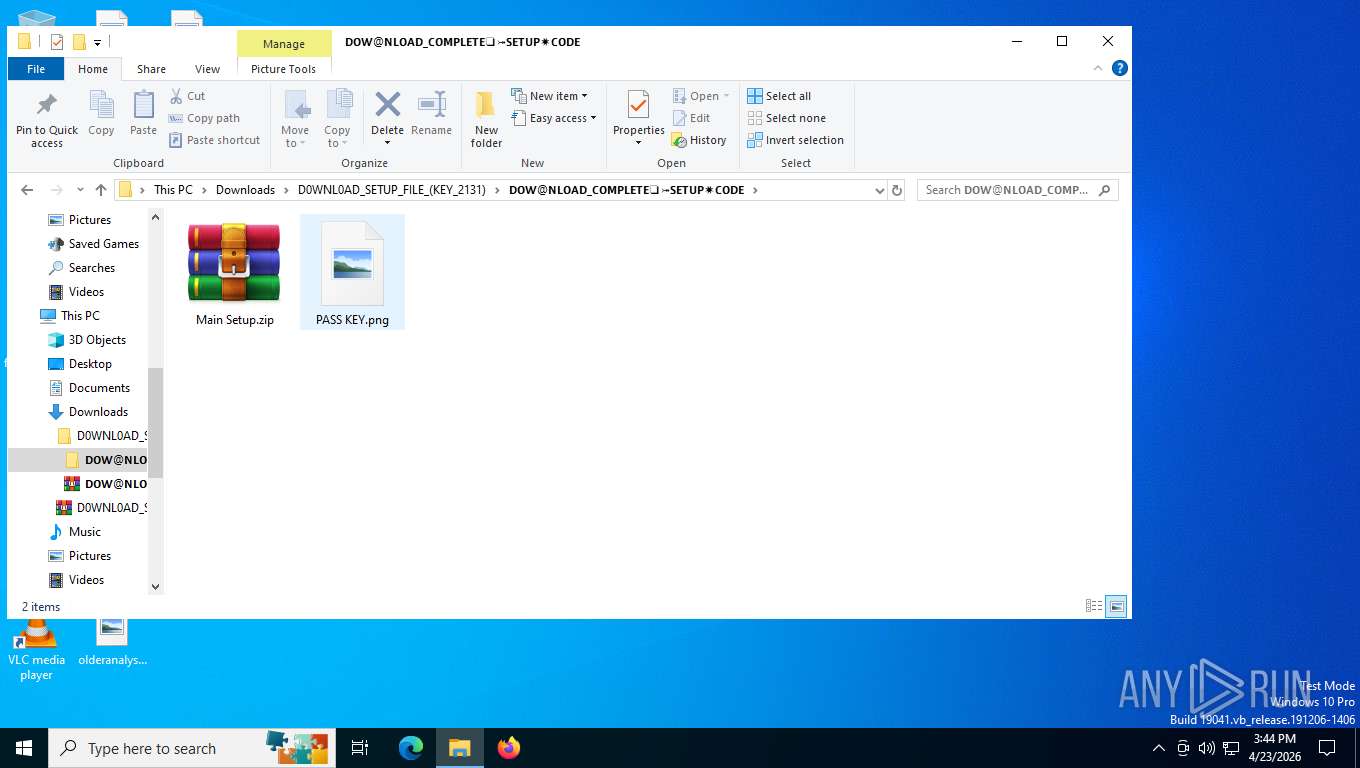Switch to the Share ribbon tab
Image resolution: width=1360 pixels, height=768 pixels.
pos(151,69)
